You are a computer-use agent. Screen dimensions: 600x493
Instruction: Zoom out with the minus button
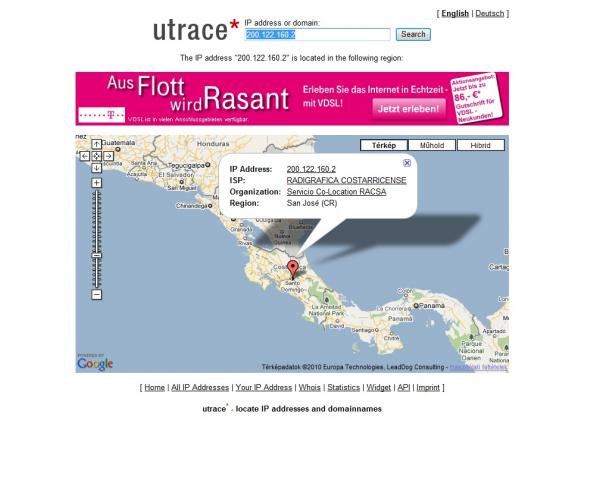(x=97, y=294)
